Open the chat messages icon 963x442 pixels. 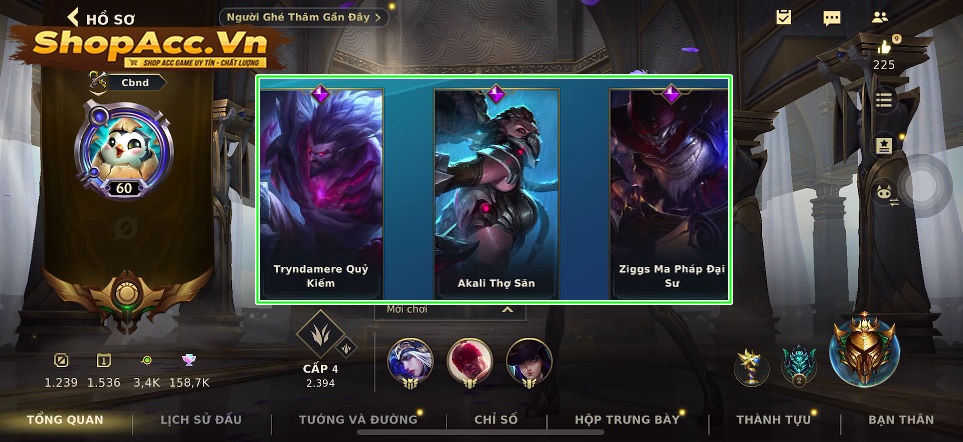[x=832, y=18]
